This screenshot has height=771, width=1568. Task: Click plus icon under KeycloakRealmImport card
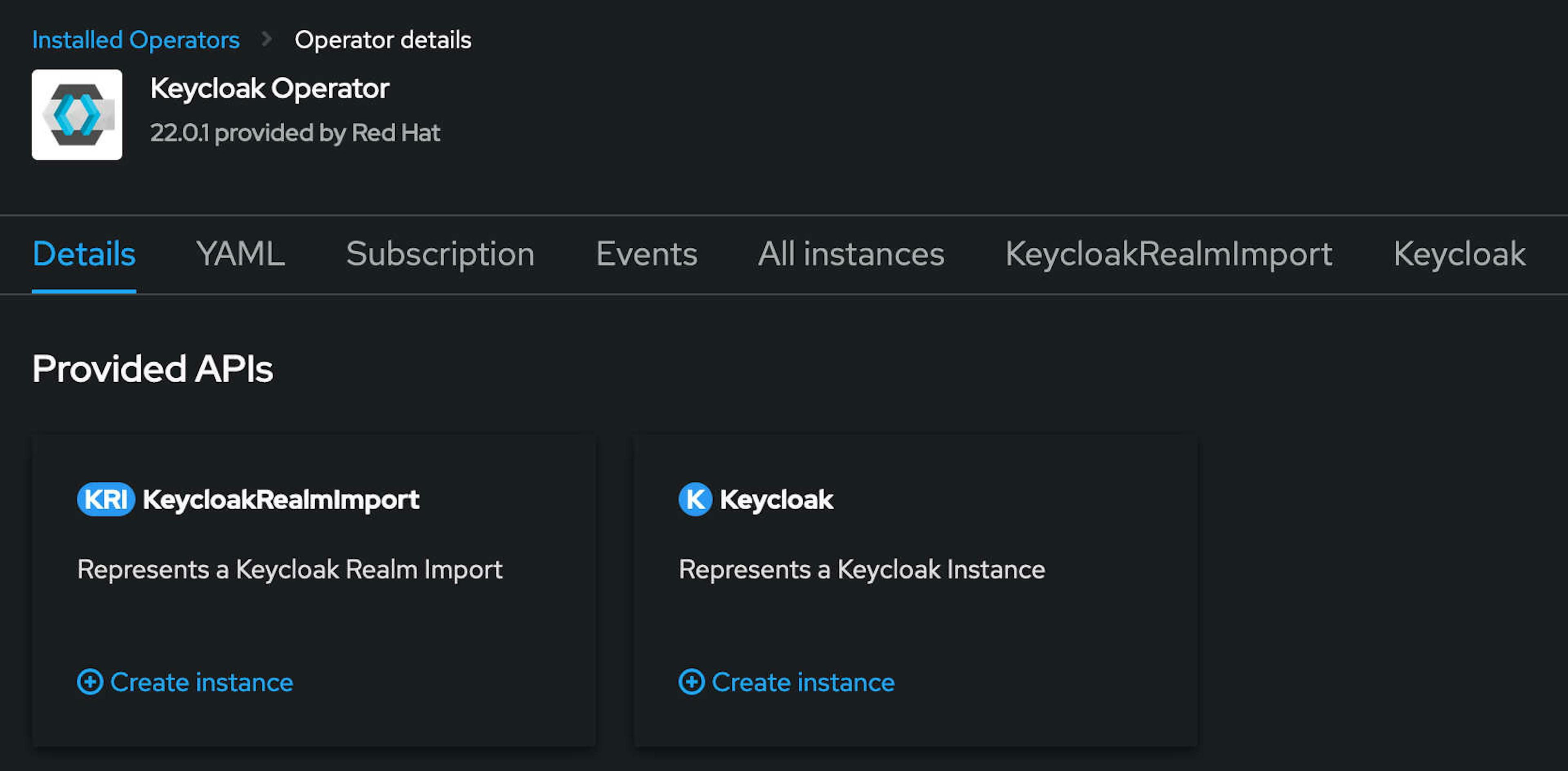pyautogui.click(x=90, y=682)
